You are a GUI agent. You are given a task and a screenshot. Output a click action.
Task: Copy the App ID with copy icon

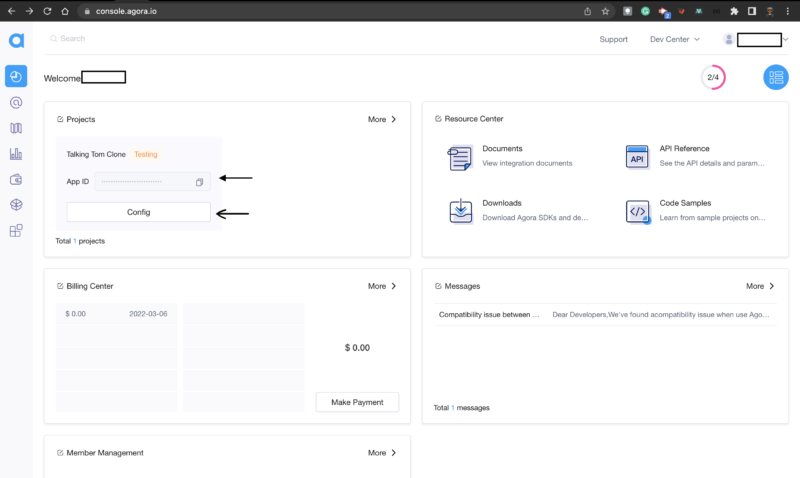[199, 182]
